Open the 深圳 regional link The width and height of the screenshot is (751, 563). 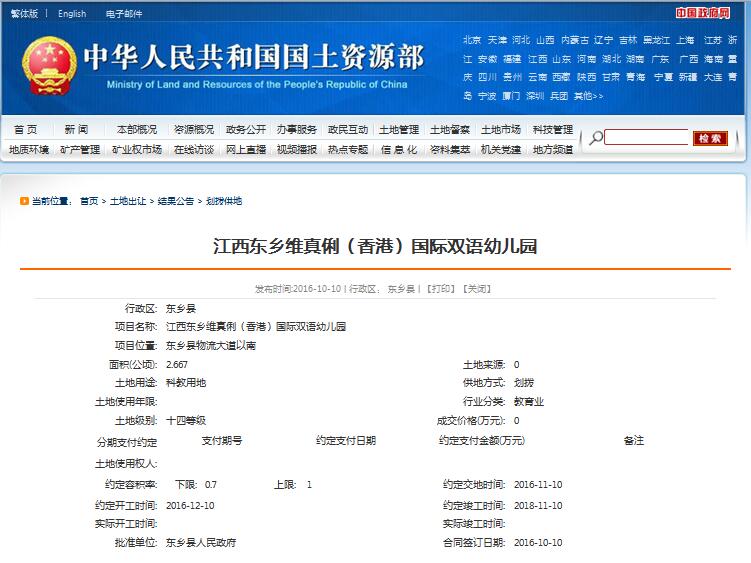[x=535, y=96]
